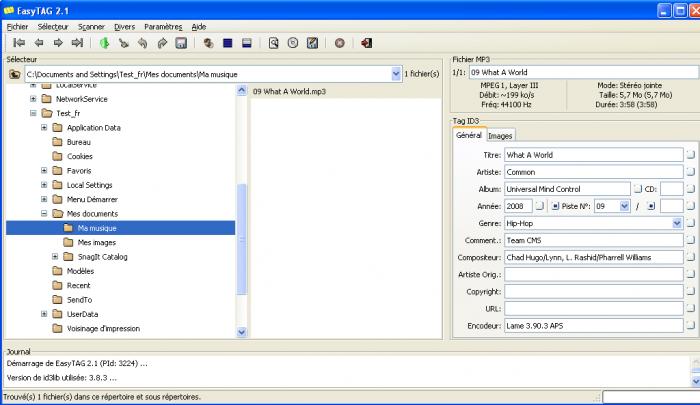Apply Titre to selected files mini button
The image size is (700, 405).
pyautogui.click(x=691, y=154)
